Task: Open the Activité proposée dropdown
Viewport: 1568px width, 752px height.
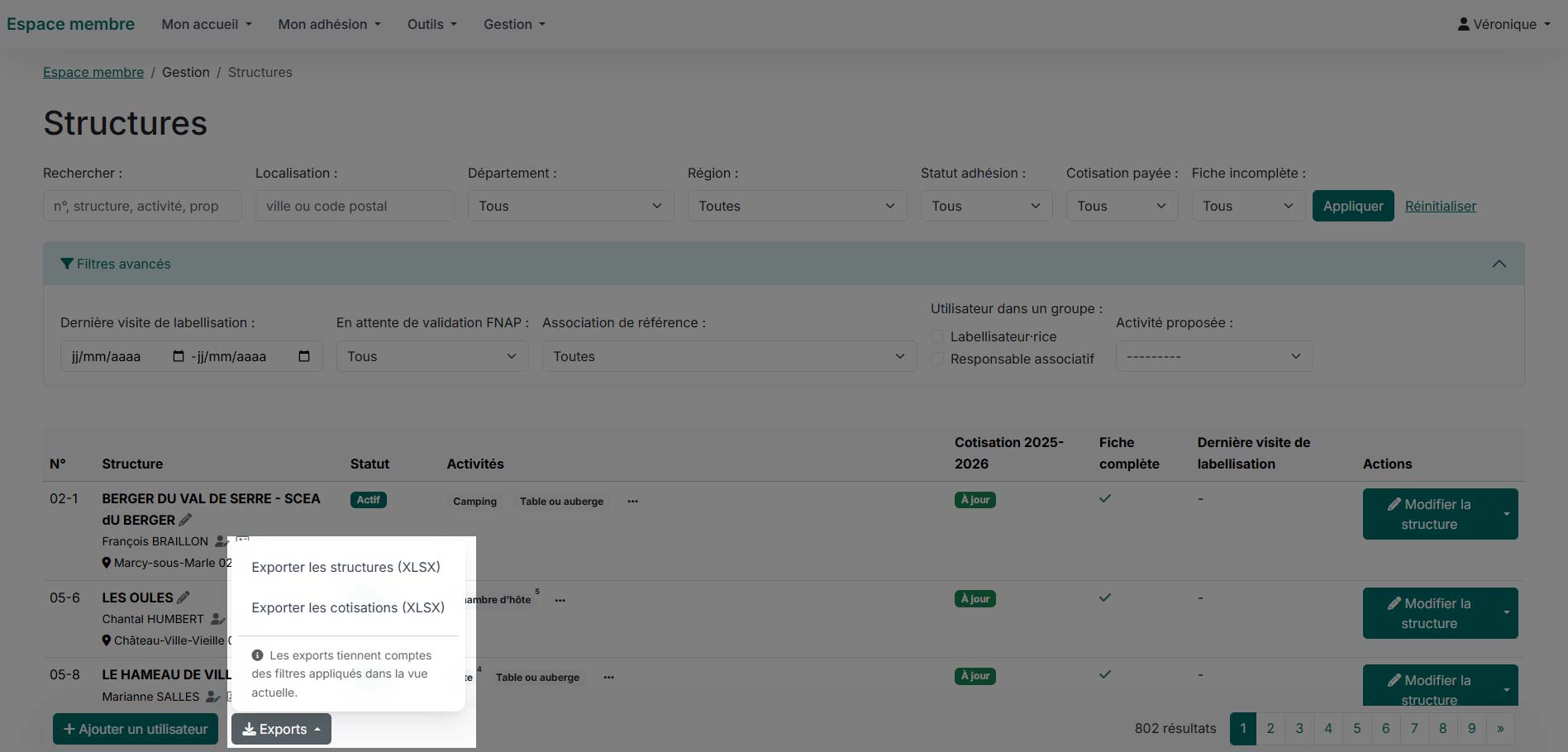Action: click(1213, 356)
